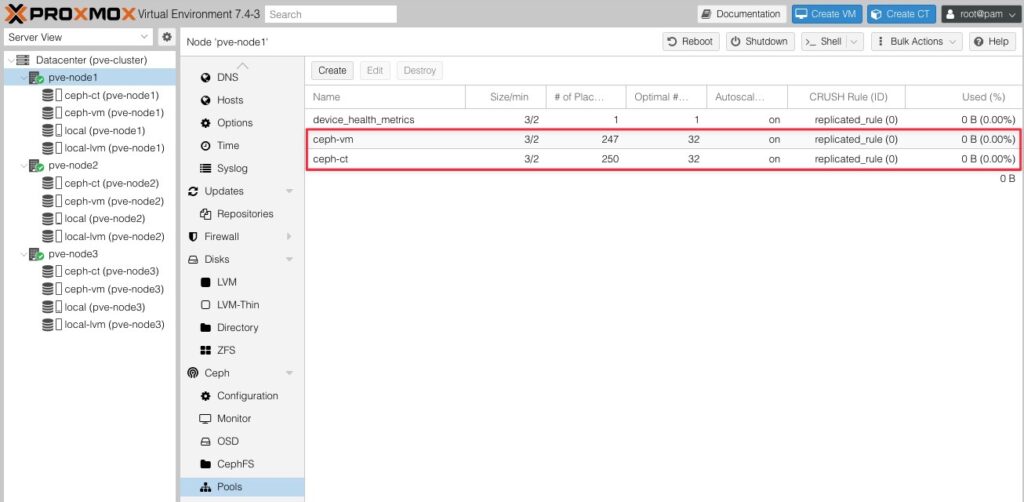1024x502 pixels.
Task: Click the pve-node2 node icon
Action: click(37, 166)
